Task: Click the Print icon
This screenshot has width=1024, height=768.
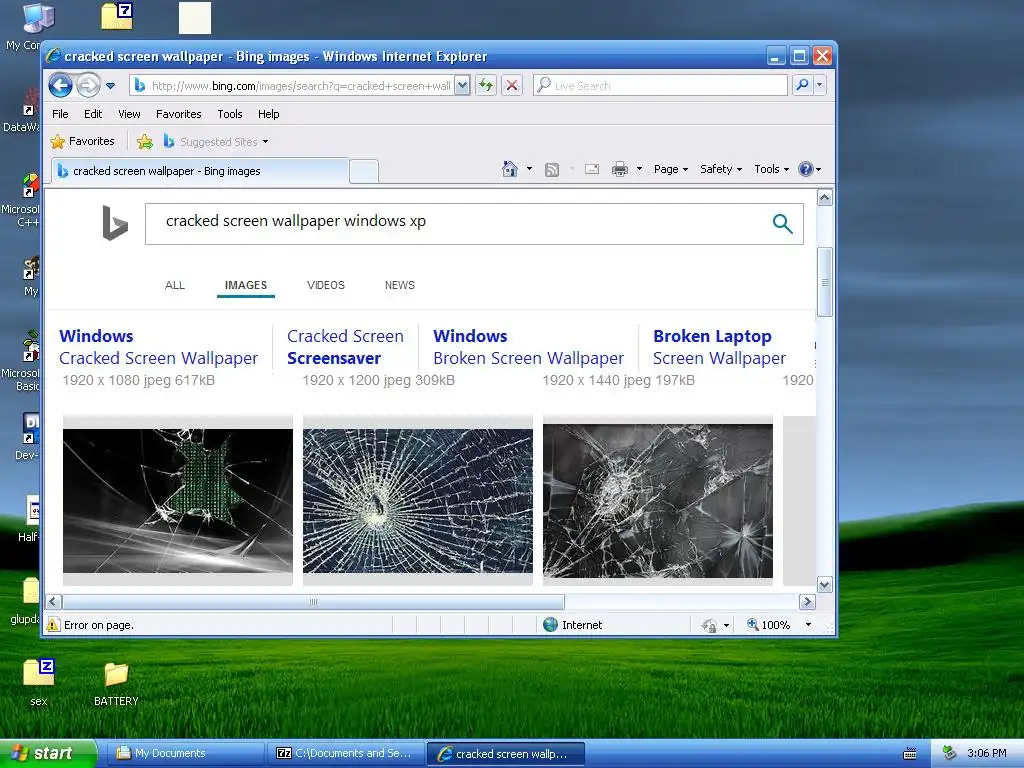Action: (x=620, y=169)
